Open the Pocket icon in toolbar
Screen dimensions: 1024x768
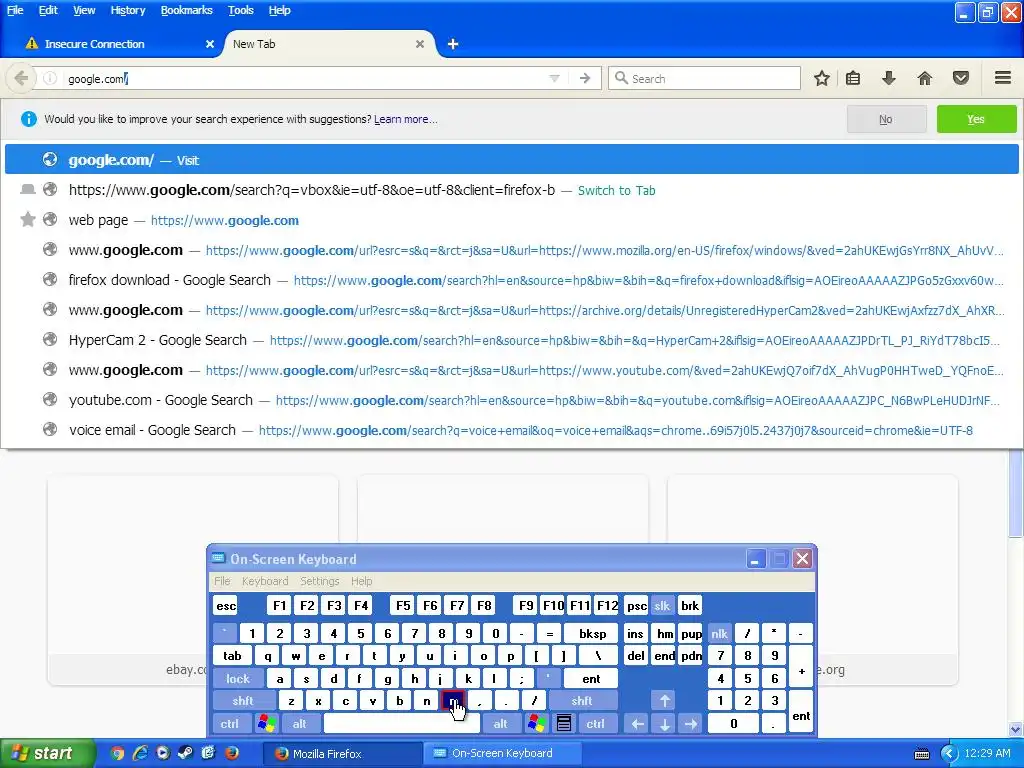[x=960, y=78]
